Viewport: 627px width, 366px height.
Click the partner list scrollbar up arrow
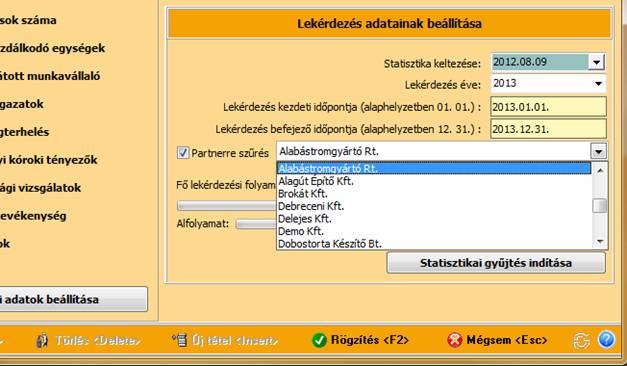coord(600,170)
